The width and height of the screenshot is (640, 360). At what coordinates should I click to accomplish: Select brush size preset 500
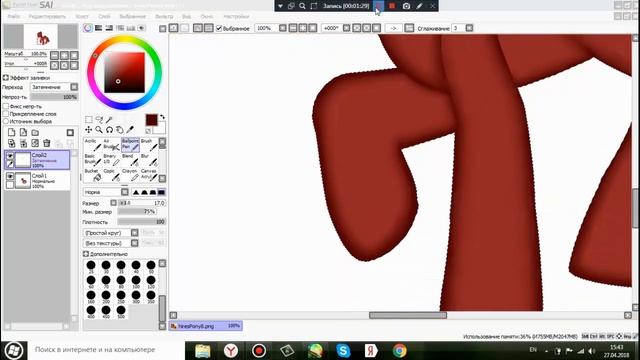(x=121, y=312)
